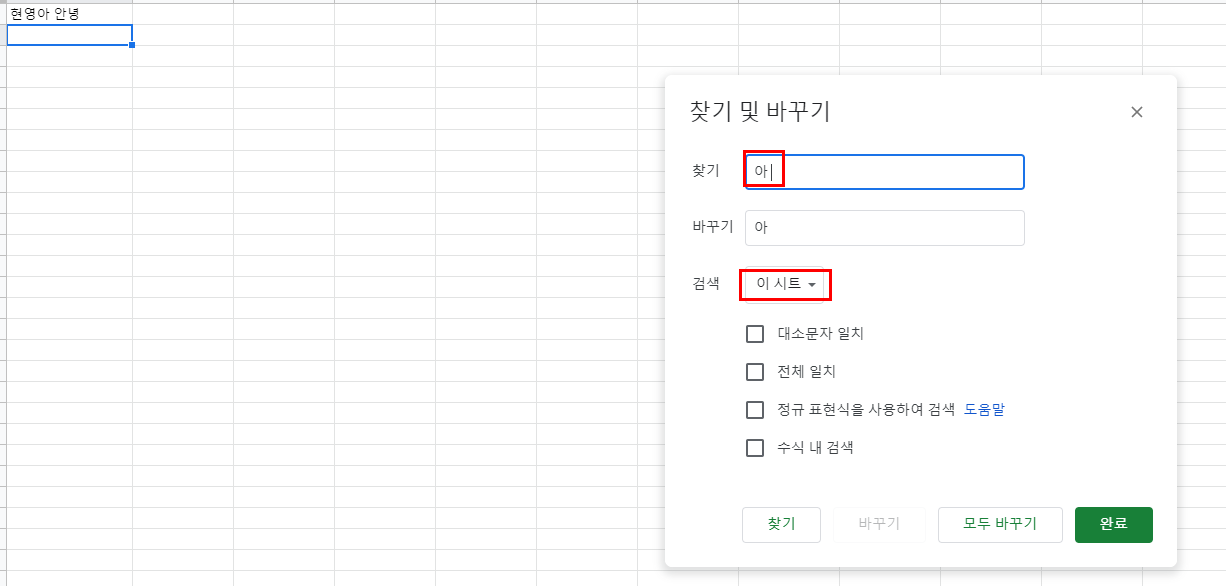Select the empty cell right of 현영아 안녕
This screenshot has height=586, width=1226.
coord(183,14)
